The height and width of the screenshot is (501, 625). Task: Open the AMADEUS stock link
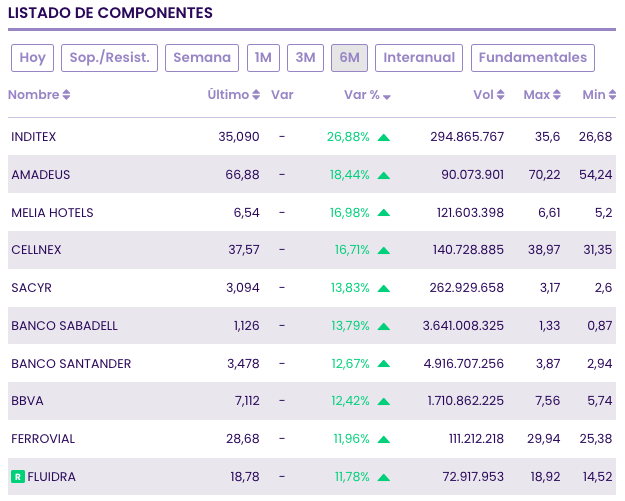[x=41, y=175]
